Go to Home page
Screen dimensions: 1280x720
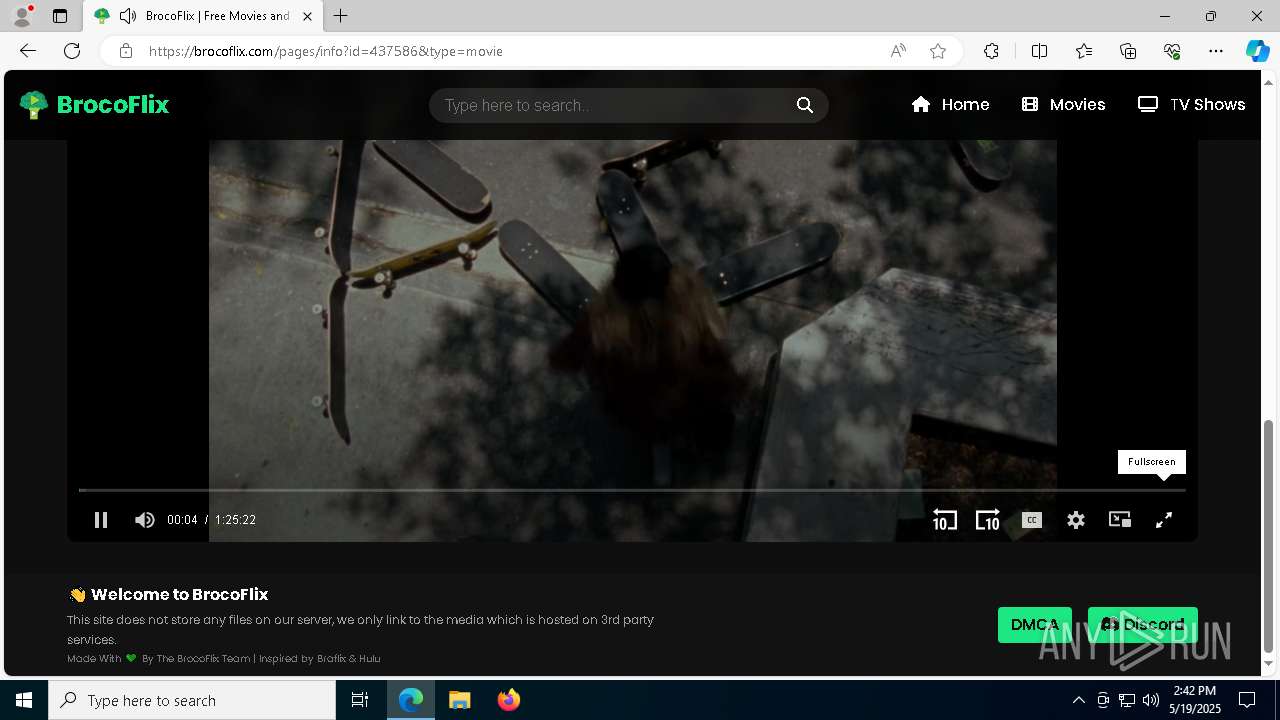click(x=950, y=105)
